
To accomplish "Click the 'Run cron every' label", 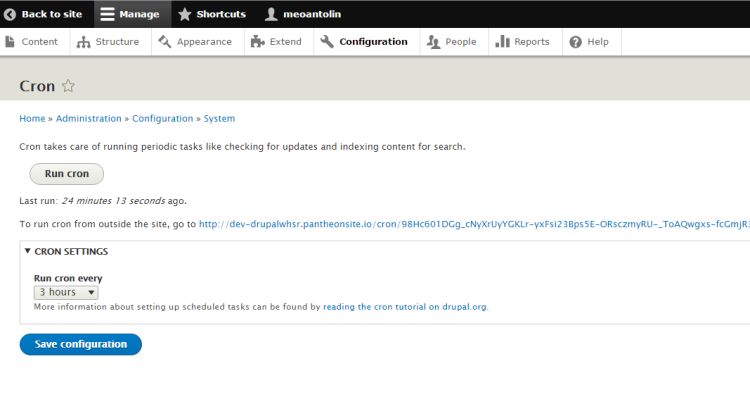I will 68,278.
